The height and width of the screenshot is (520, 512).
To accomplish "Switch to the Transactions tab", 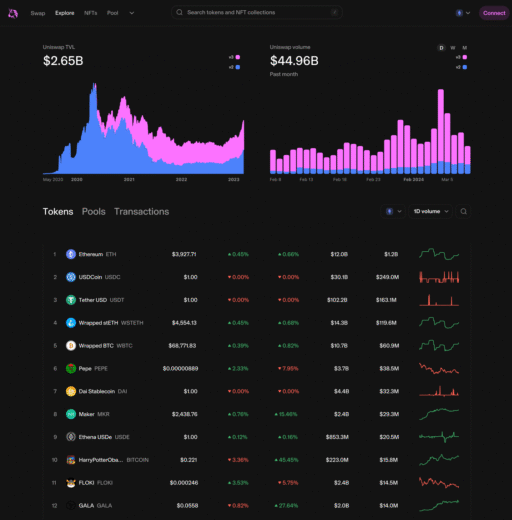I will click(142, 212).
